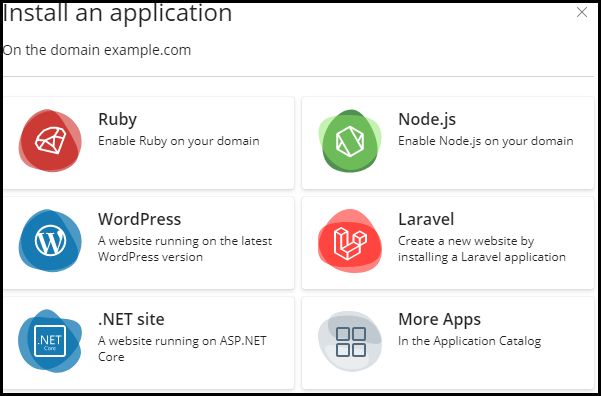The image size is (601, 396).
Task: Open the More Apps title
Action: click(440, 319)
